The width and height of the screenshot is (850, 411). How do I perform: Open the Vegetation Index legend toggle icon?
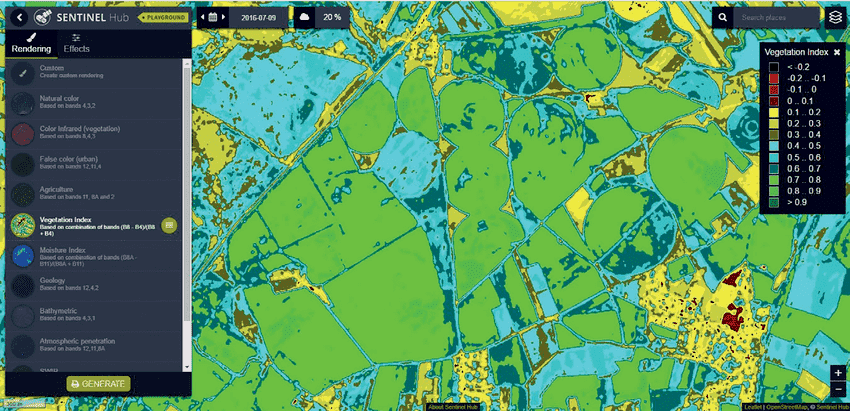(x=169, y=226)
